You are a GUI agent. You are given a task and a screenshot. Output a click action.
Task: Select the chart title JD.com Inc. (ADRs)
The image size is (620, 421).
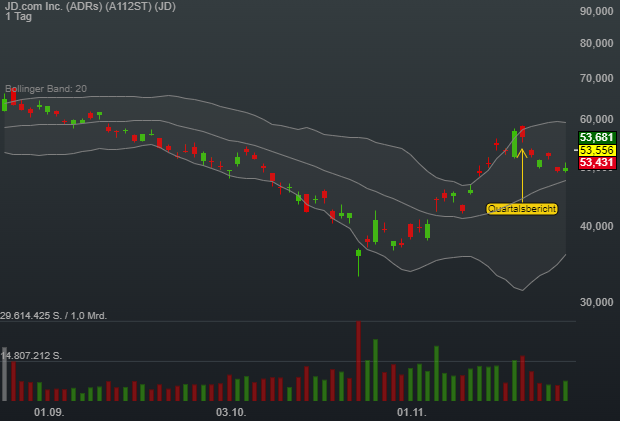coord(90,6)
